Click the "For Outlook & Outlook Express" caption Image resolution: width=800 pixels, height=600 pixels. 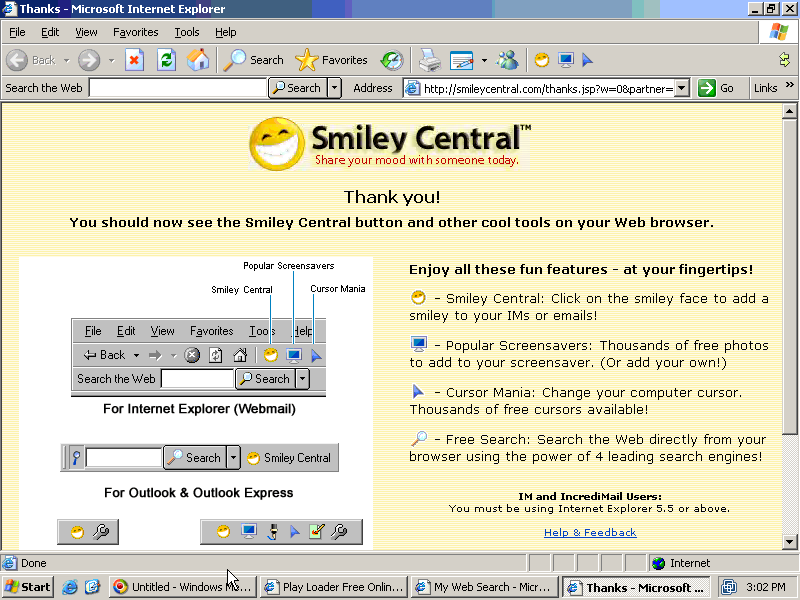198,493
